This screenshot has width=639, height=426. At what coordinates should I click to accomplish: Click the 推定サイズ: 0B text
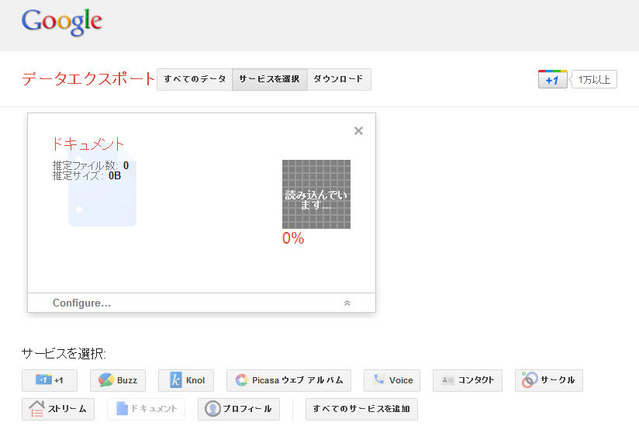[87, 176]
